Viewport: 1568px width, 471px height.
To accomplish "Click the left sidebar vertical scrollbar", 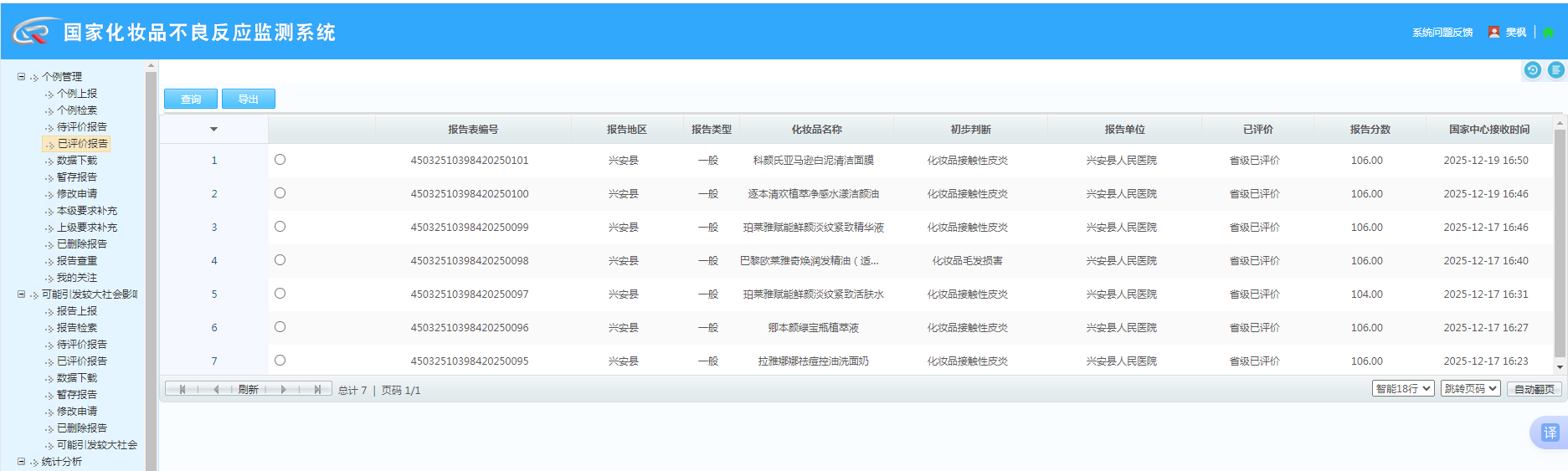I will click(x=151, y=268).
